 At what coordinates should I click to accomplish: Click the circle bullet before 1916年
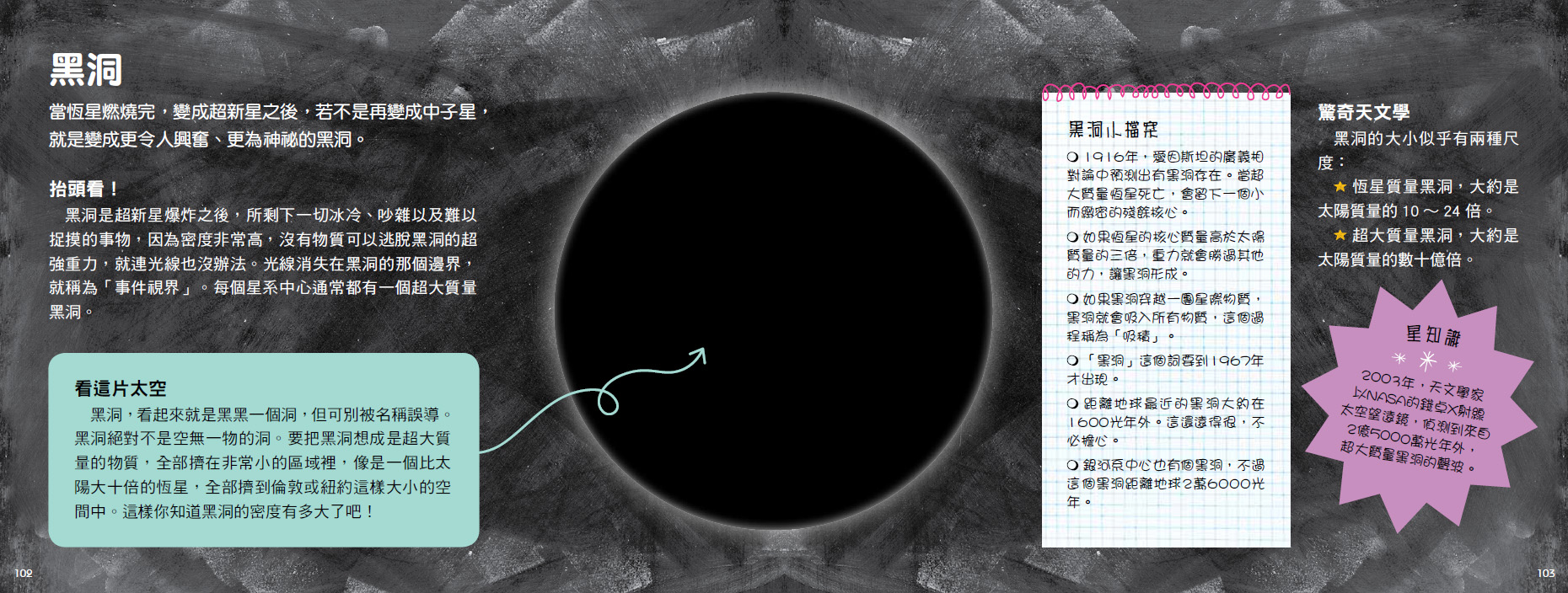1072,157
